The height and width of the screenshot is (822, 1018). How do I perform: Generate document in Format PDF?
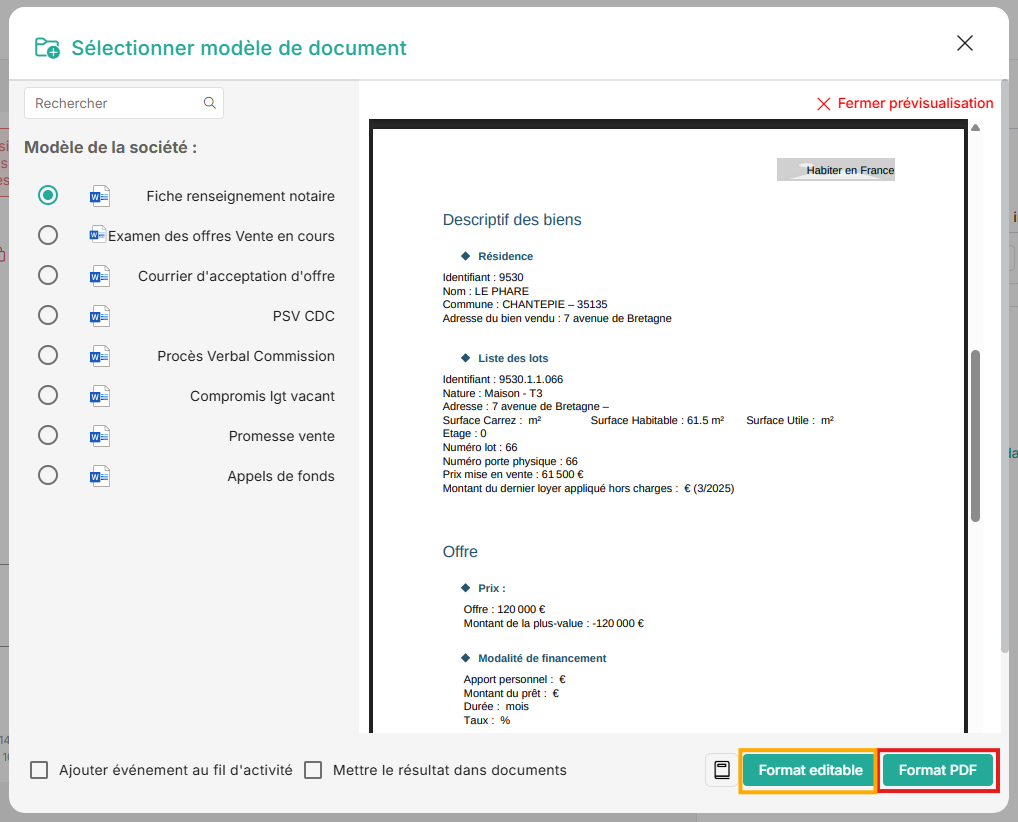(937, 770)
